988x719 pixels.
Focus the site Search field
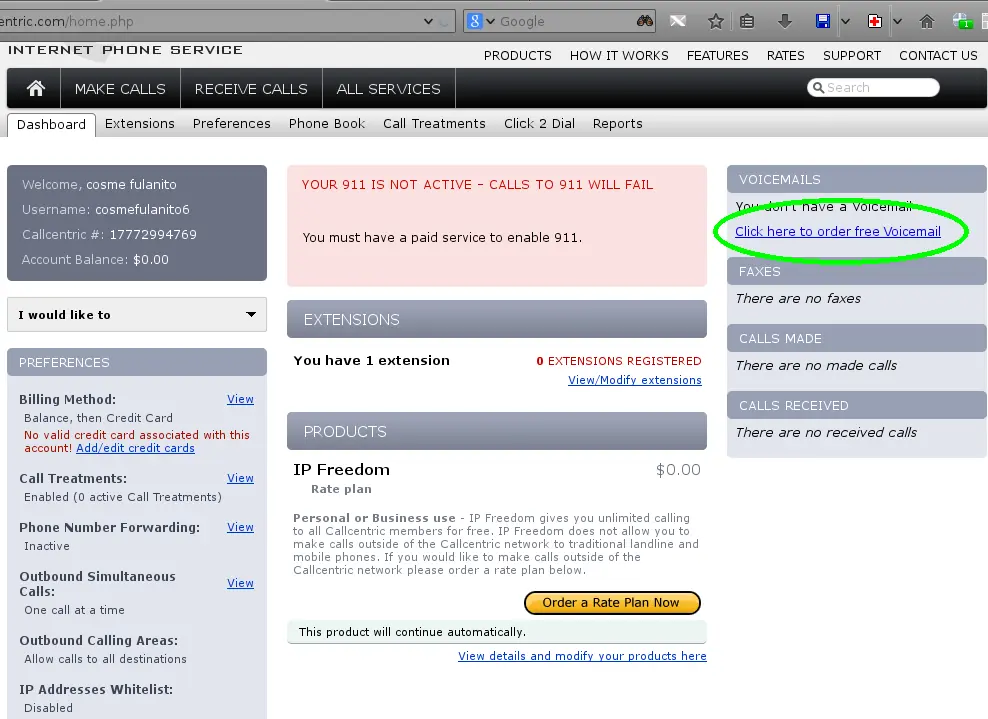pos(873,88)
